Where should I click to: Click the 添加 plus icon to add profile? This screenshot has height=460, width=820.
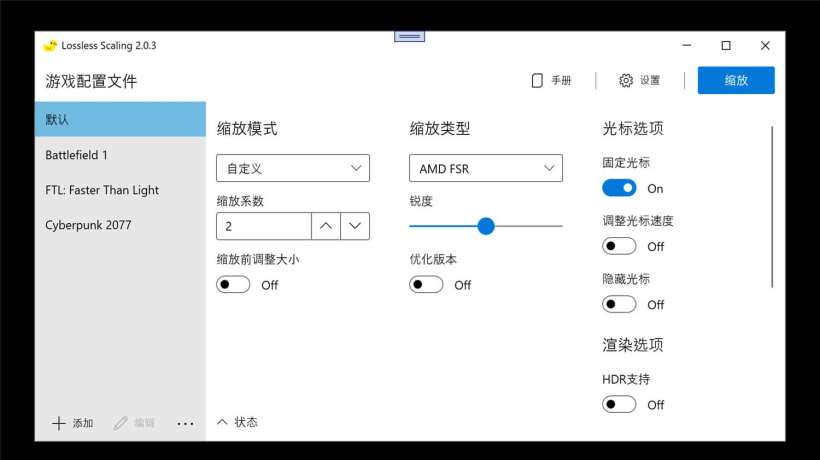point(59,423)
